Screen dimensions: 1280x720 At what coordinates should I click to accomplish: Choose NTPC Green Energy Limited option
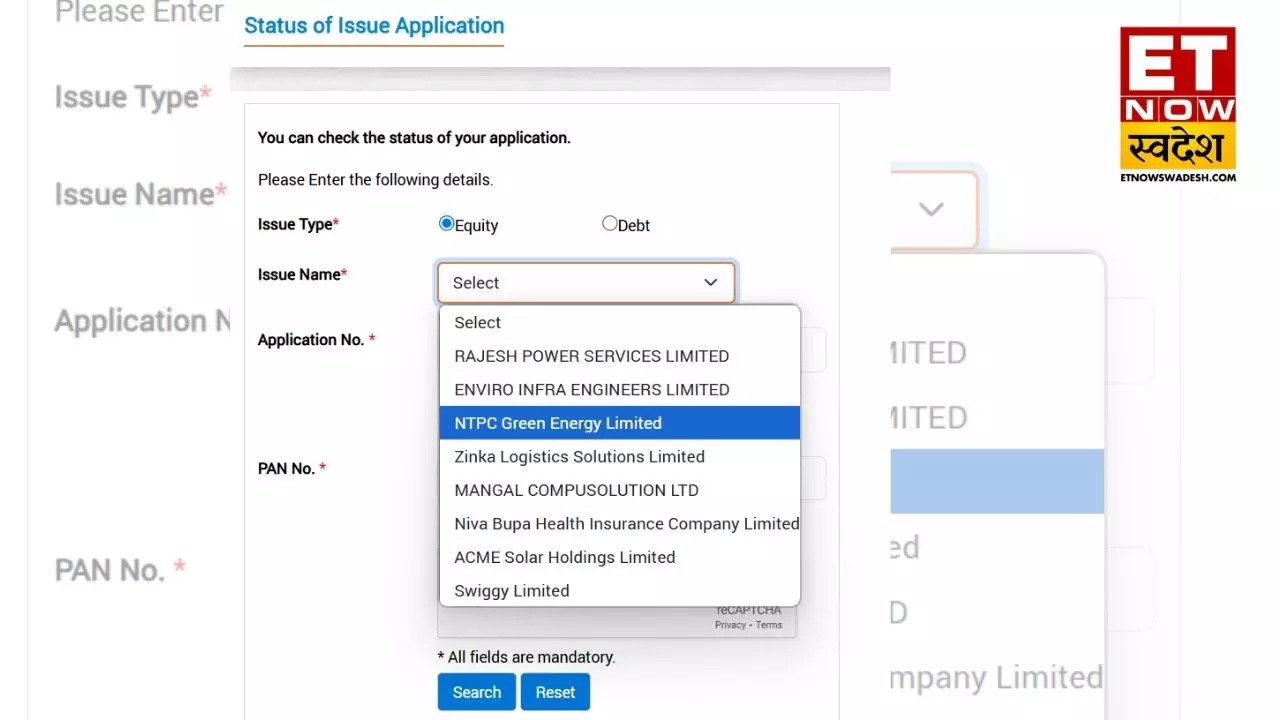(620, 423)
